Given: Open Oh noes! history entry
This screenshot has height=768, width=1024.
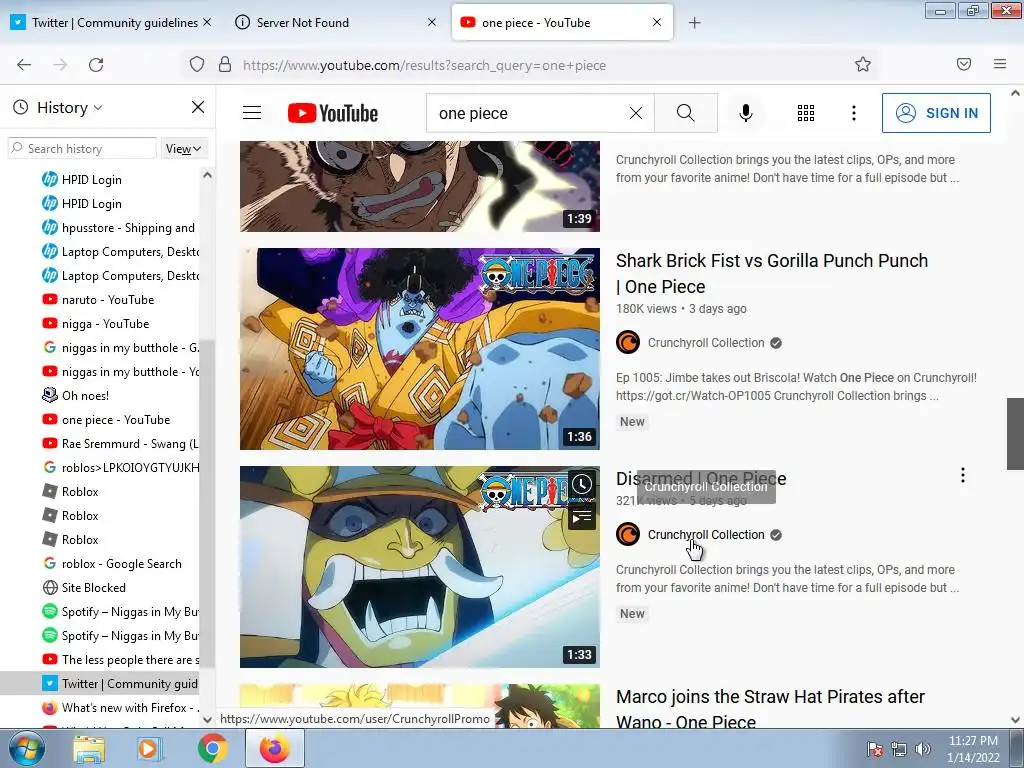Looking at the screenshot, I should (85, 396).
